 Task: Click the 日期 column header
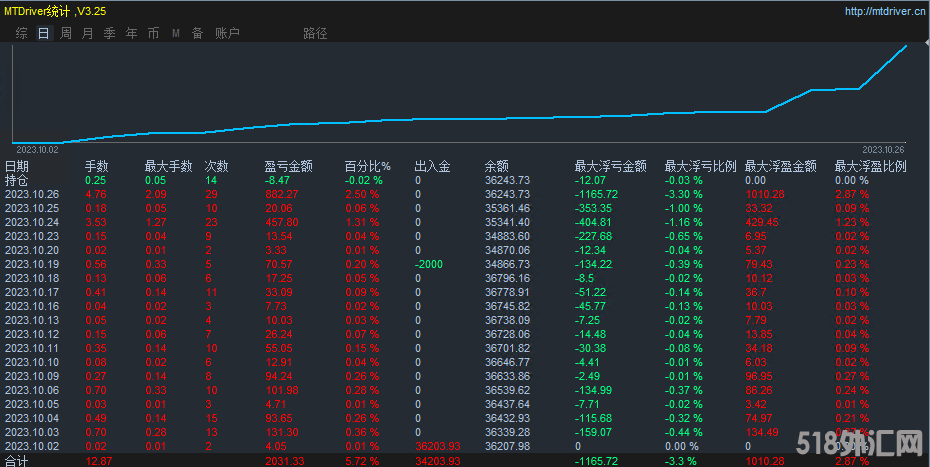(x=17, y=166)
